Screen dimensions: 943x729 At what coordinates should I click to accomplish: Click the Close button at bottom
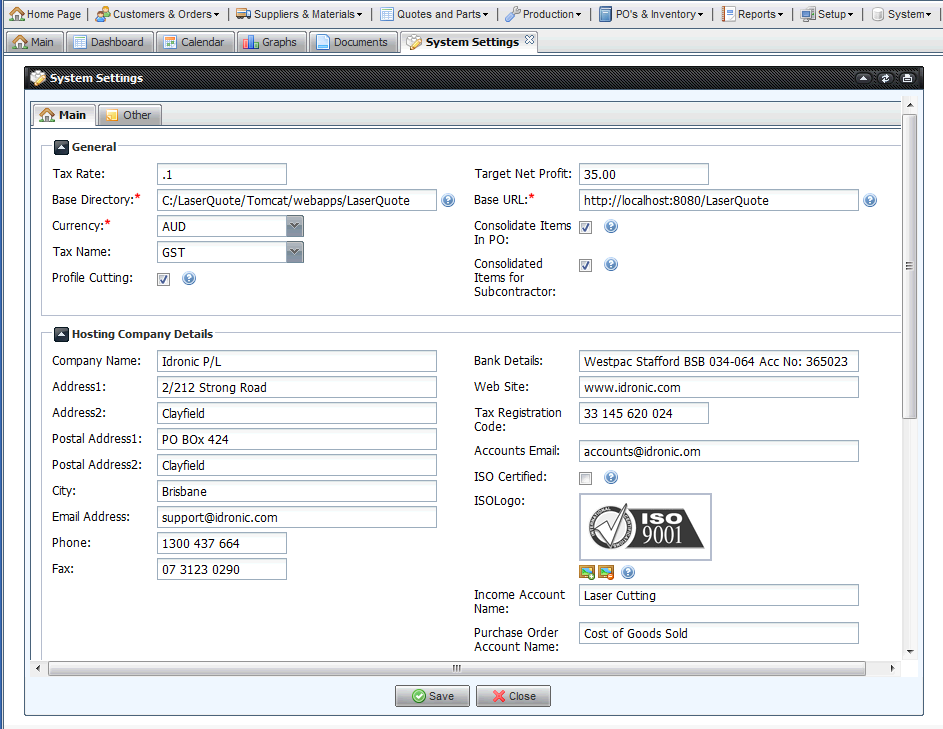(x=513, y=696)
